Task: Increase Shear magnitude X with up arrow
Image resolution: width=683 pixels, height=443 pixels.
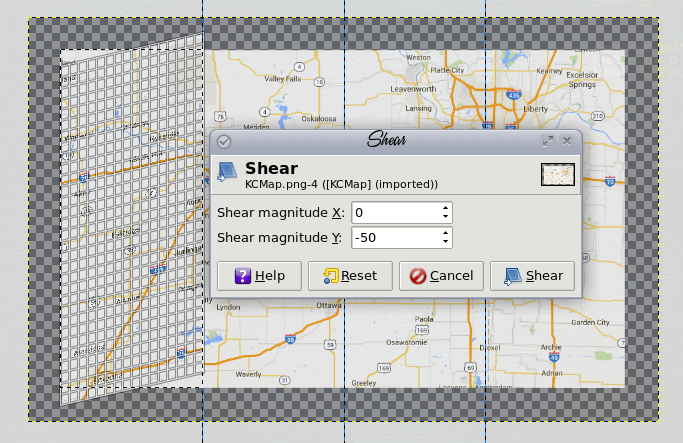Action: pyautogui.click(x=445, y=208)
